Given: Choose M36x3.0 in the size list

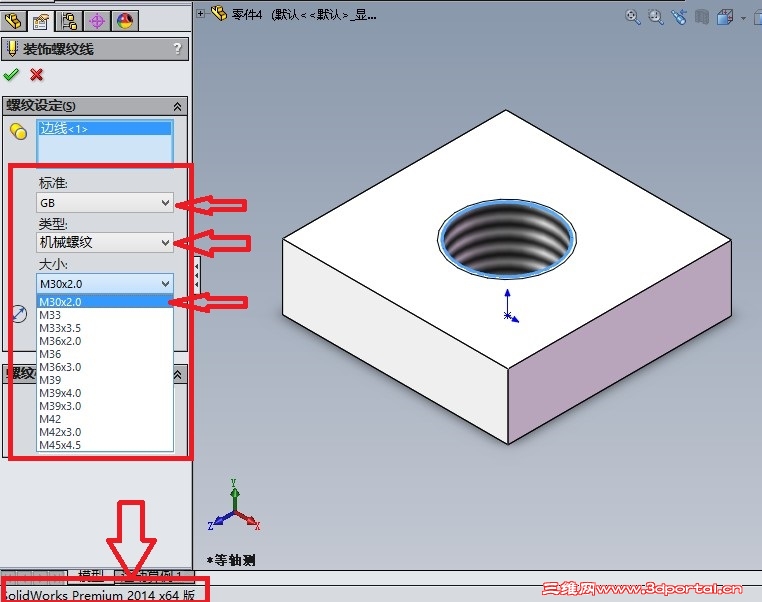Looking at the screenshot, I should click(104, 367).
